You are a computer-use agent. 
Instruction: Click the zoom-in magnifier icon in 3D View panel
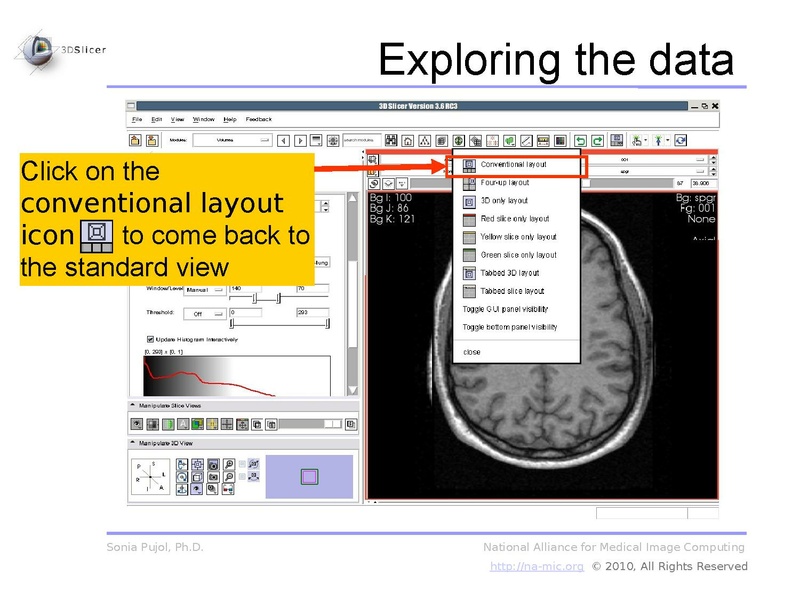click(228, 463)
